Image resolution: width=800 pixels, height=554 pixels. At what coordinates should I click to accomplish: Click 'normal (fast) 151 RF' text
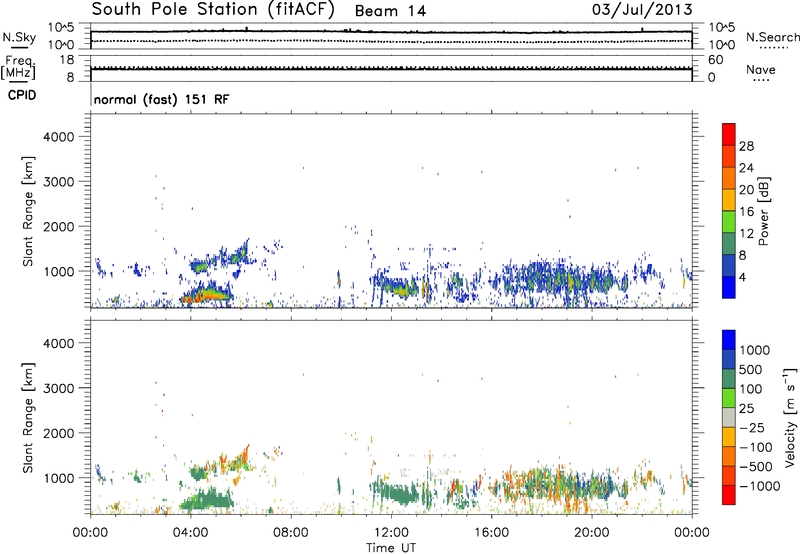(162, 99)
